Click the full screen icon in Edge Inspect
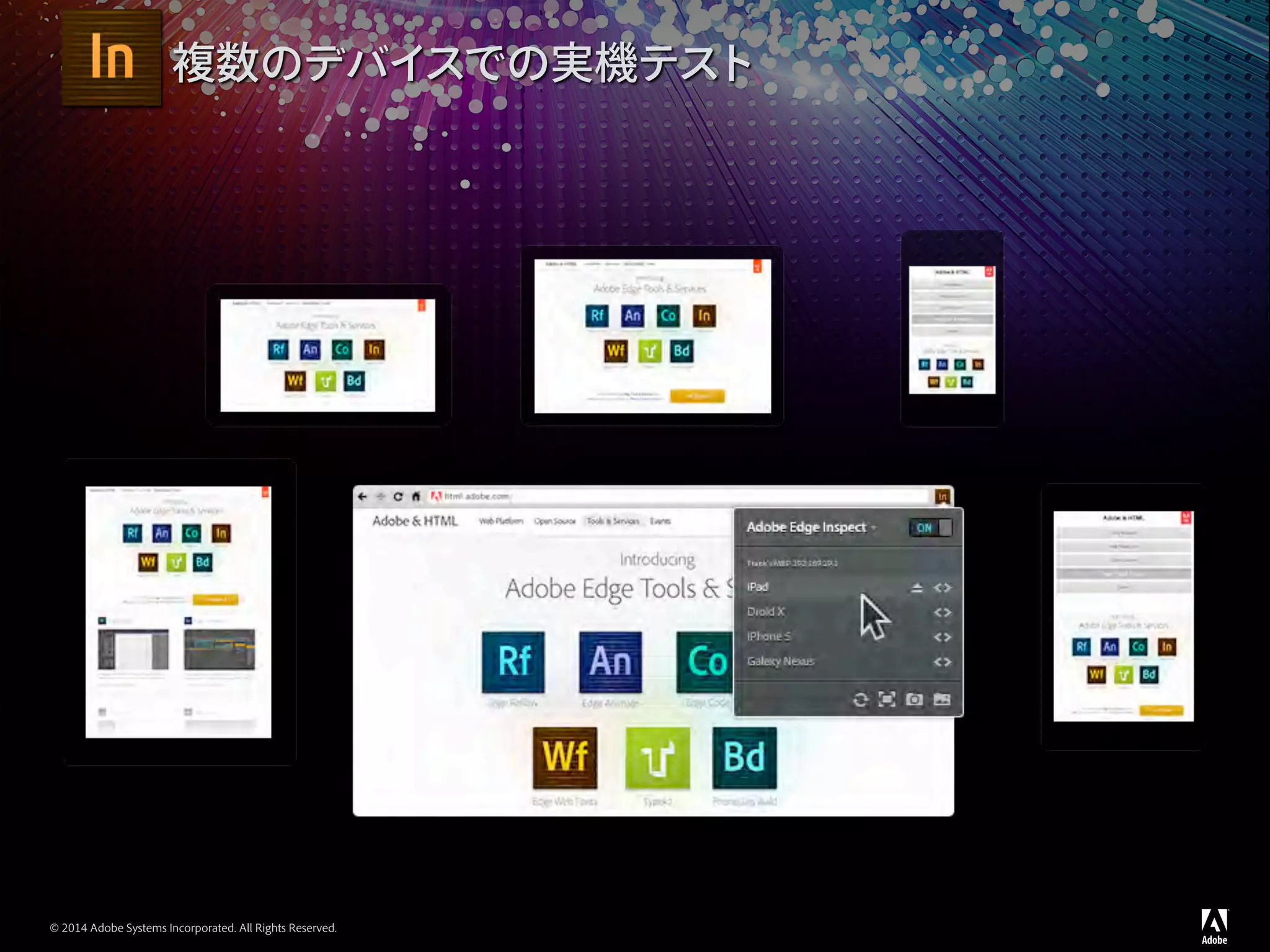 coord(887,700)
